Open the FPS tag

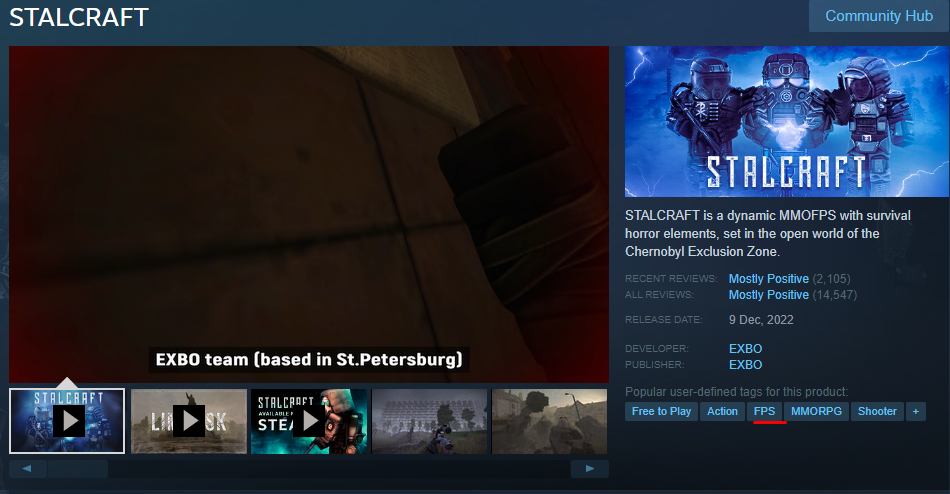pyautogui.click(x=765, y=411)
